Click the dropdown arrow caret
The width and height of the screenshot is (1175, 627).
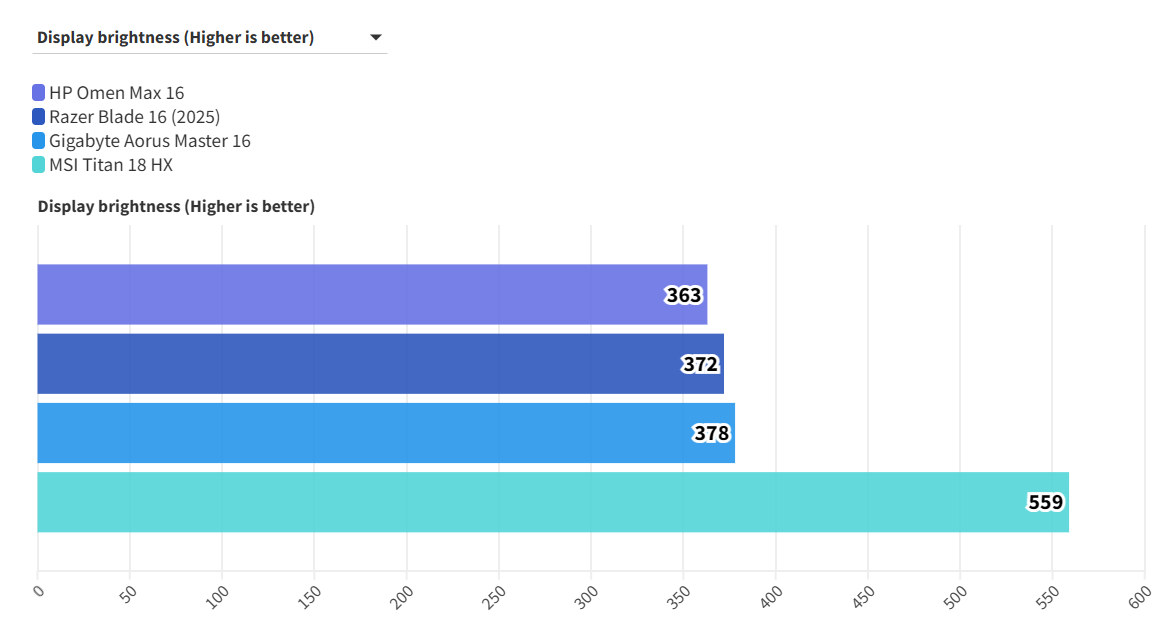[376, 38]
